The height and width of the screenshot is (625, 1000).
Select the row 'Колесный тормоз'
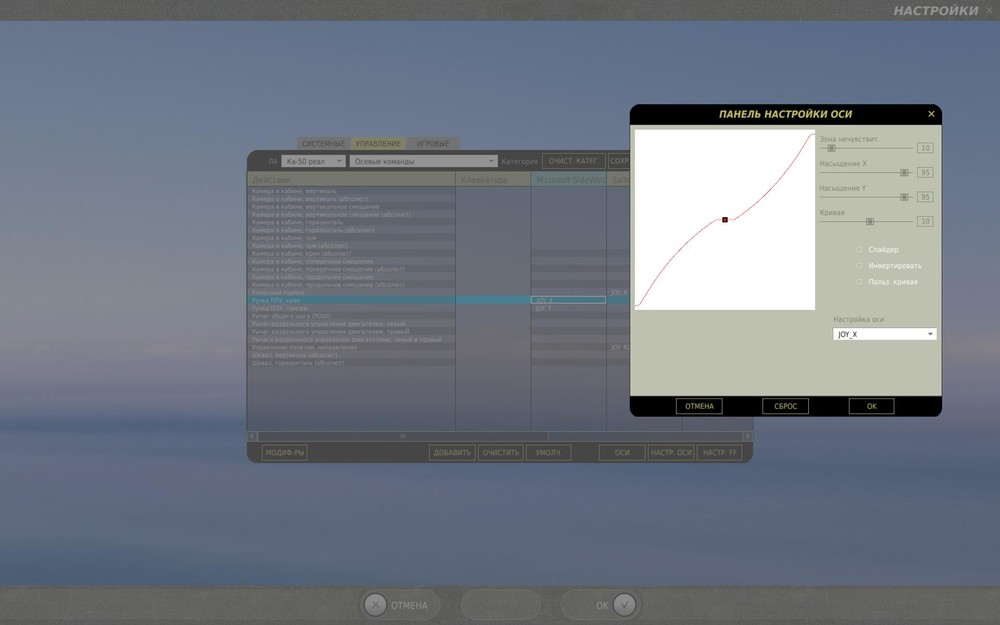click(351, 293)
